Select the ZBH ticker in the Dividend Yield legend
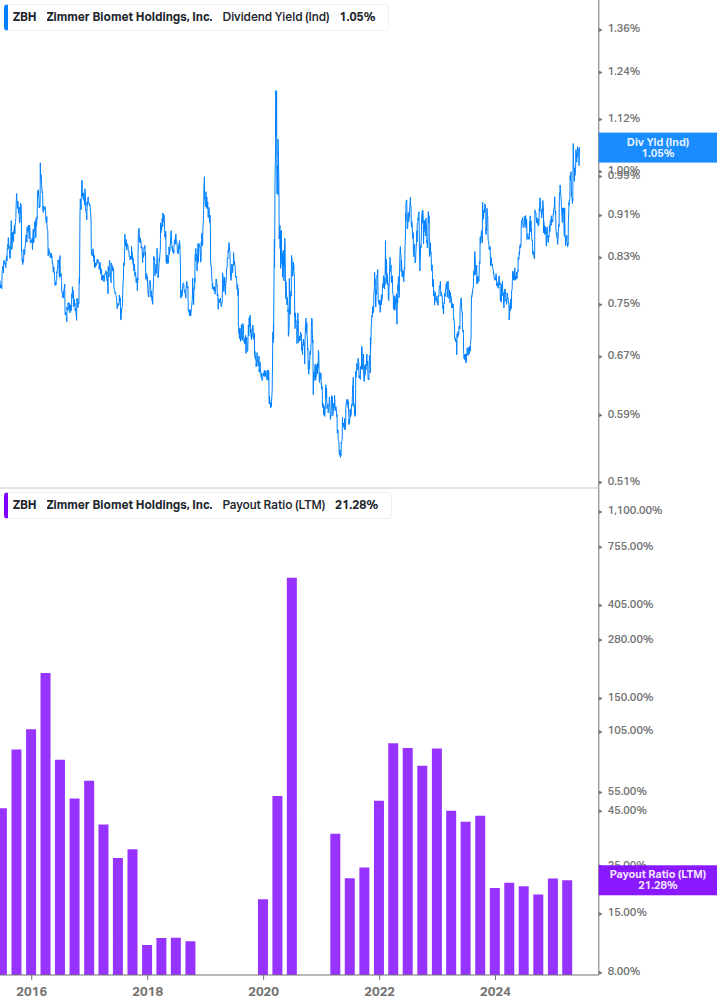The width and height of the screenshot is (717, 1005). click(24, 17)
